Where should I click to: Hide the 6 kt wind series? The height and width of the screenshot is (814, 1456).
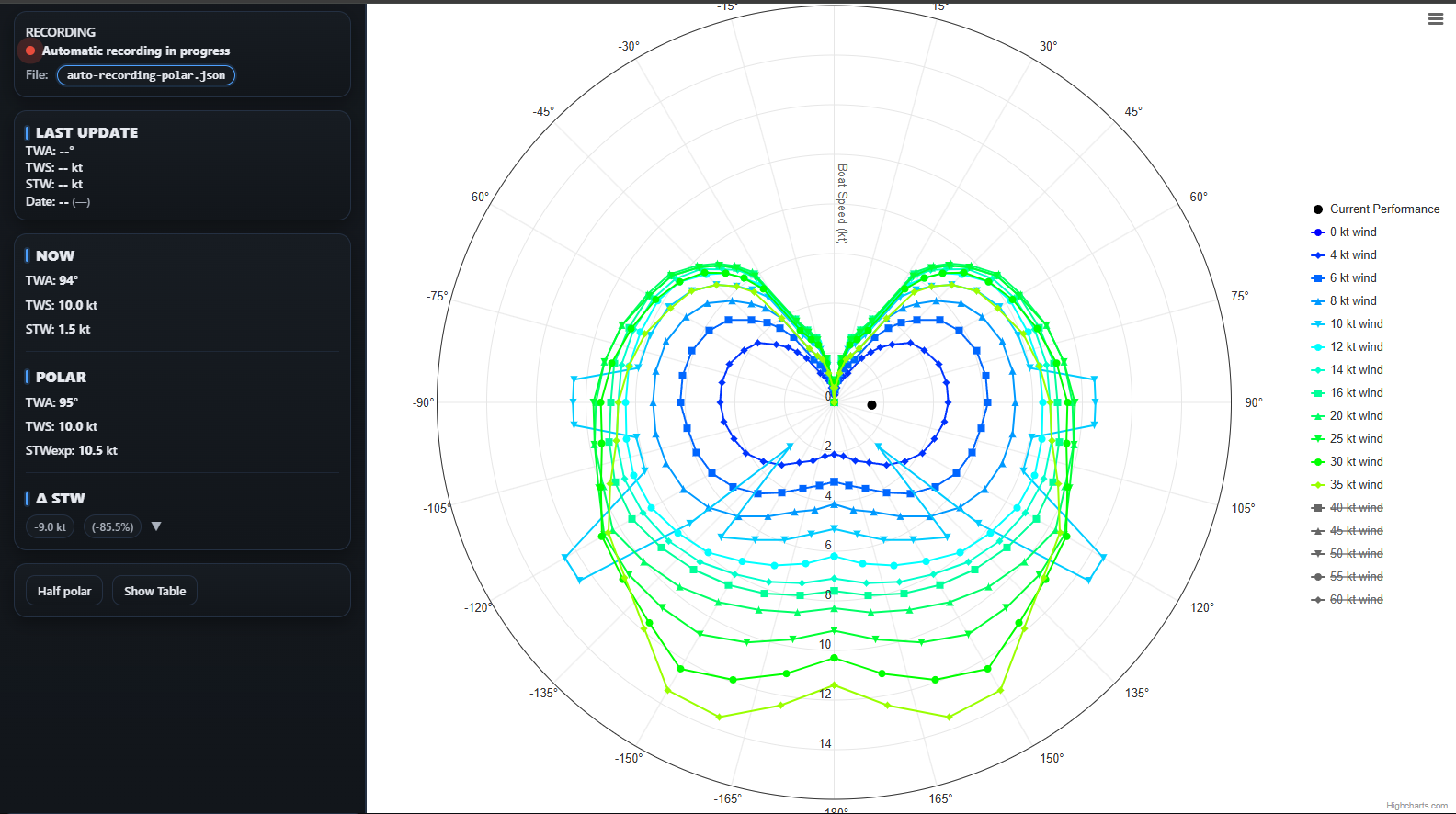(x=1344, y=277)
